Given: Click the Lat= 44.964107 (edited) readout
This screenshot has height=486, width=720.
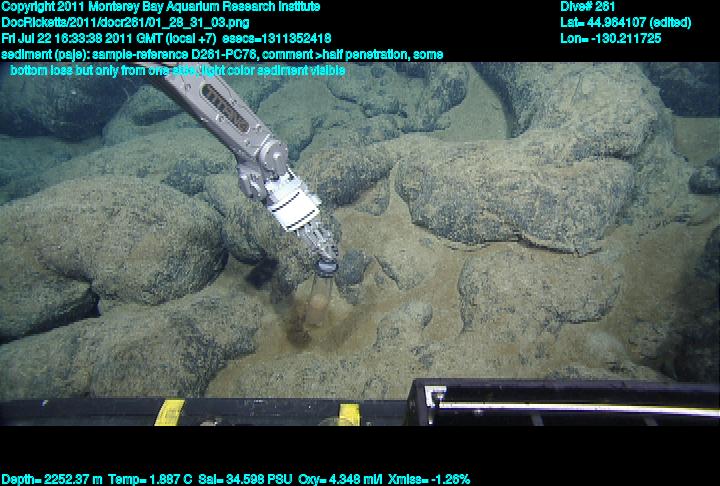Looking at the screenshot, I should 625,22.
